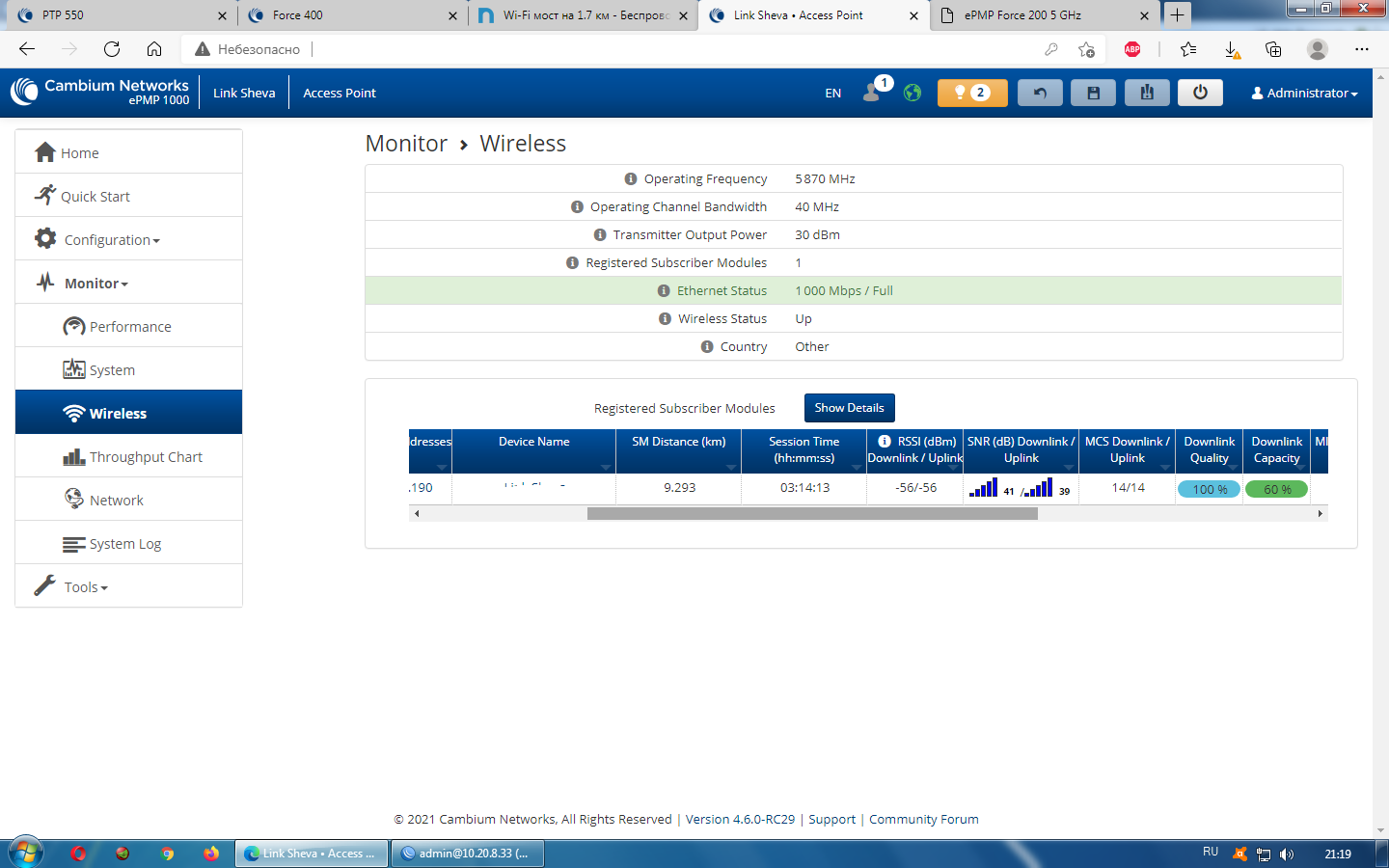1389x868 pixels.
Task: Click the add to favorites star icon
Action: [1087, 49]
